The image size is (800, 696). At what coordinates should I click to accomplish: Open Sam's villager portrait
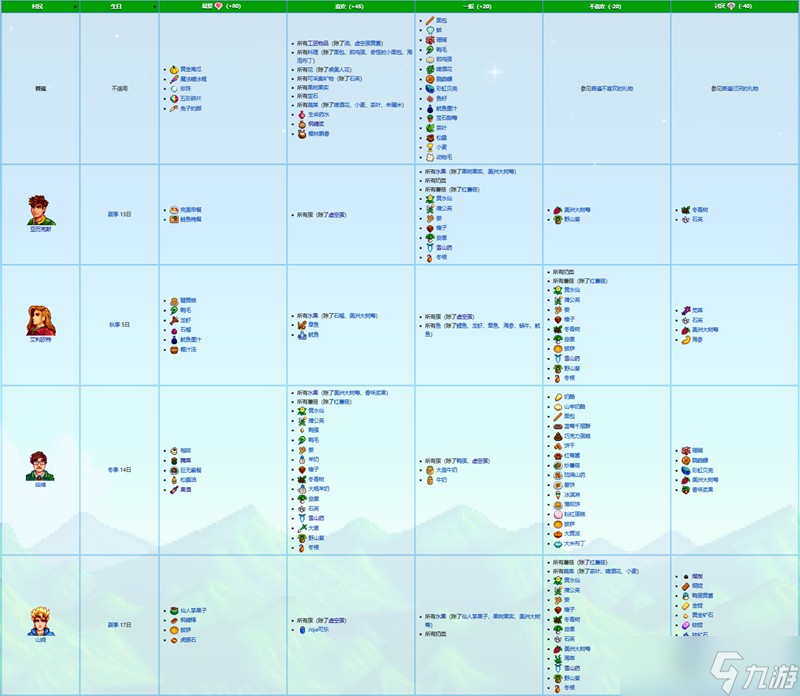[x=41, y=621]
